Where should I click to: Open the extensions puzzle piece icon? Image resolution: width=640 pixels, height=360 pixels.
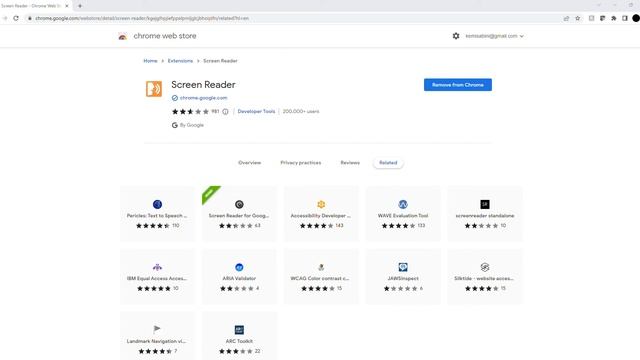click(x=613, y=18)
